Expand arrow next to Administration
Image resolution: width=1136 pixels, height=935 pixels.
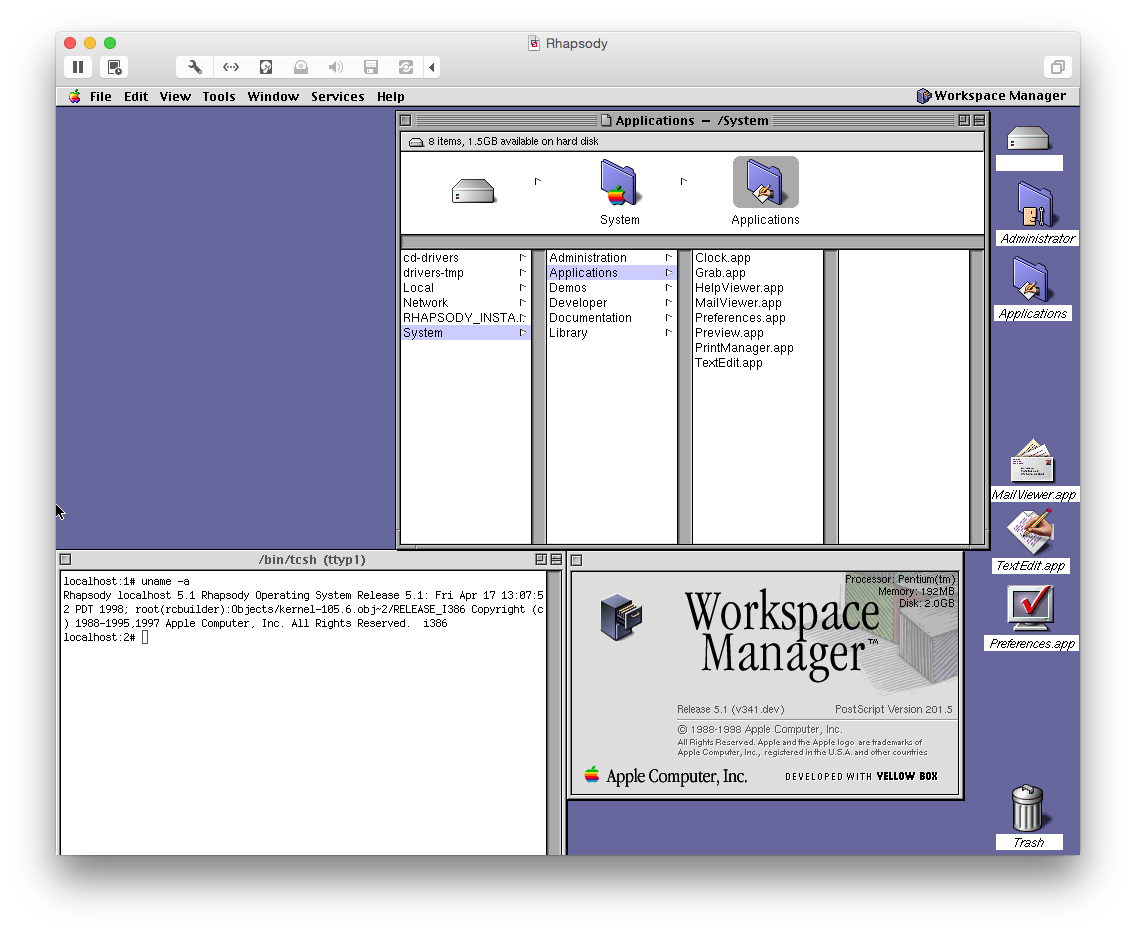point(668,258)
